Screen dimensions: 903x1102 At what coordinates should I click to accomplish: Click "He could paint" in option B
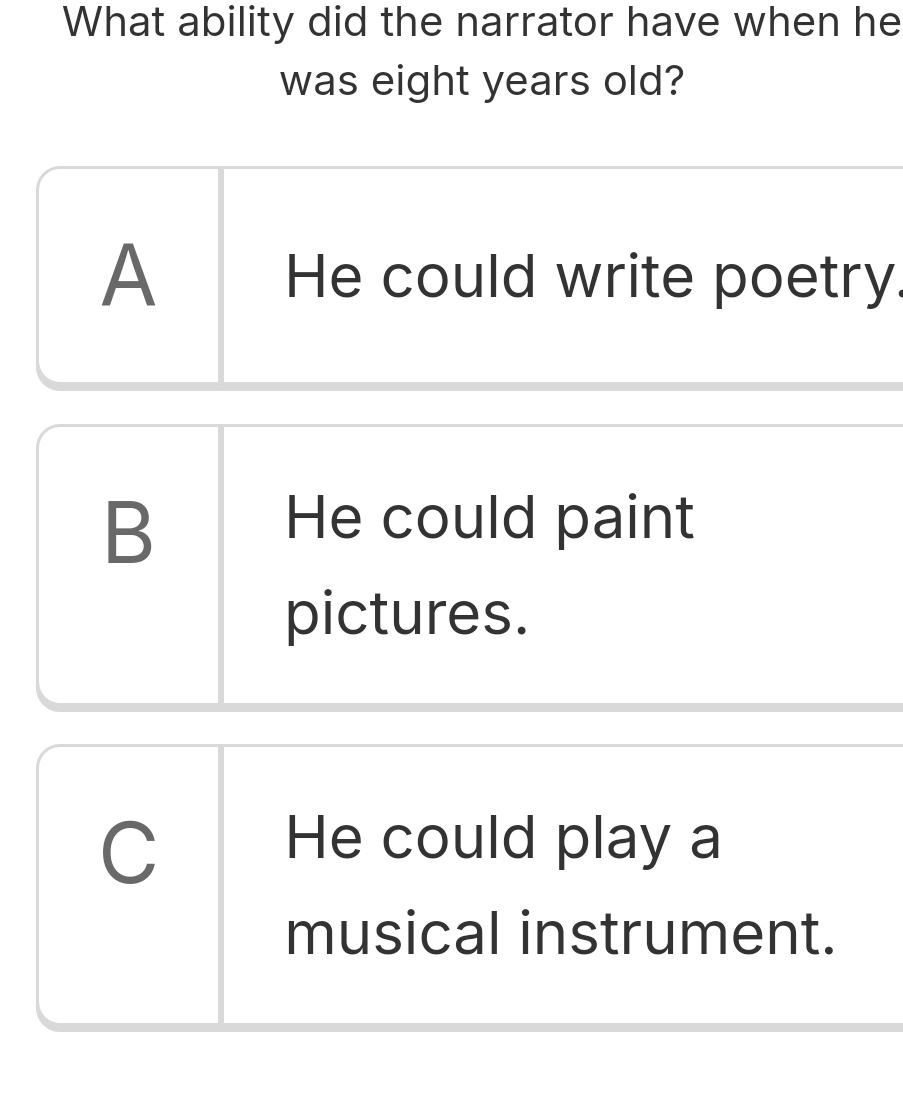click(x=489, y=518)
